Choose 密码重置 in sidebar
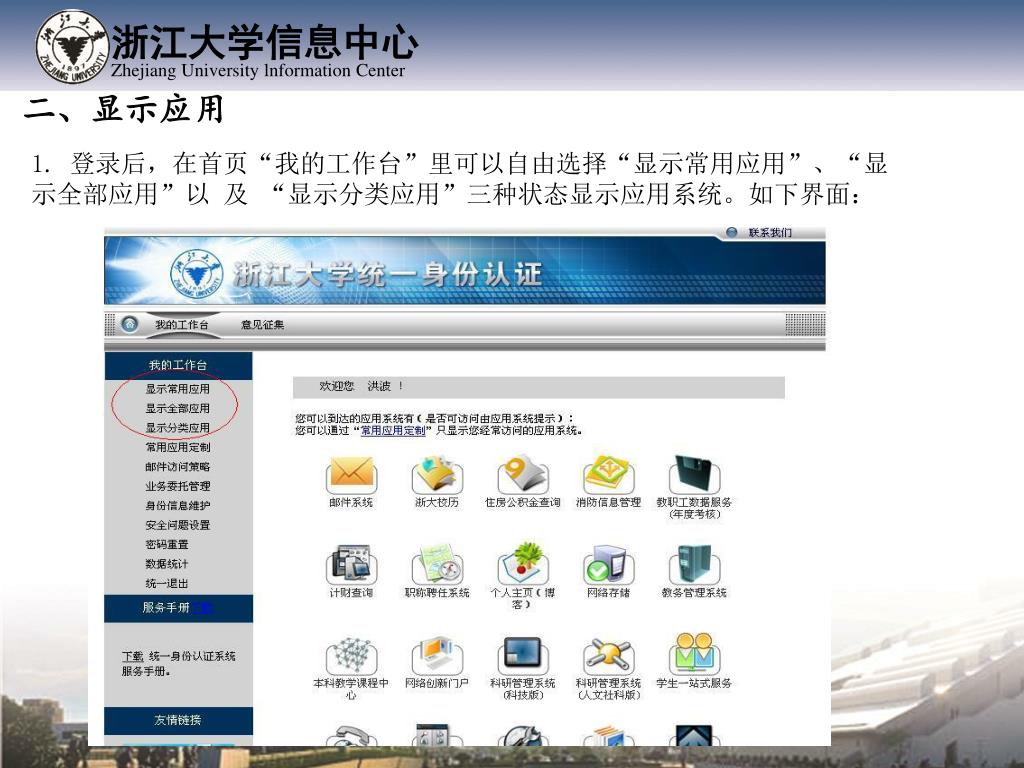Screen dimensions: 1024x768 point(167,545)
